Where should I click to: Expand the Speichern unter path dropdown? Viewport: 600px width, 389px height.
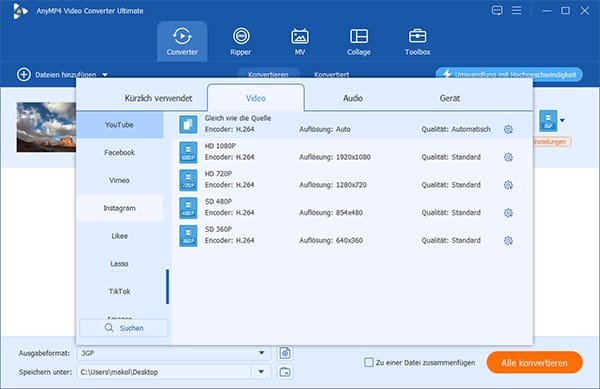pos(261,371)
